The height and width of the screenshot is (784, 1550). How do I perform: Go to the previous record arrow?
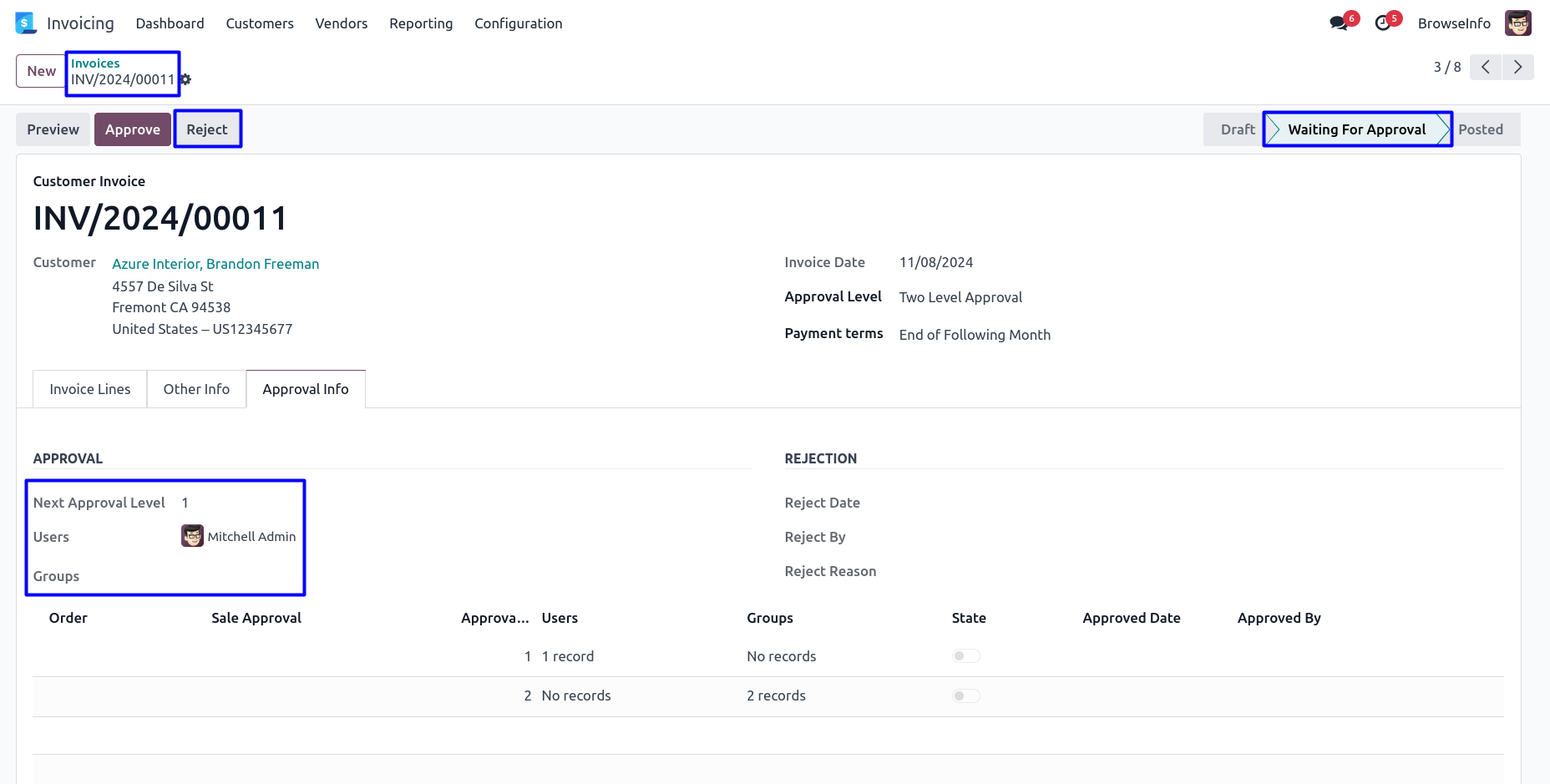click(x=1486, y=67)
